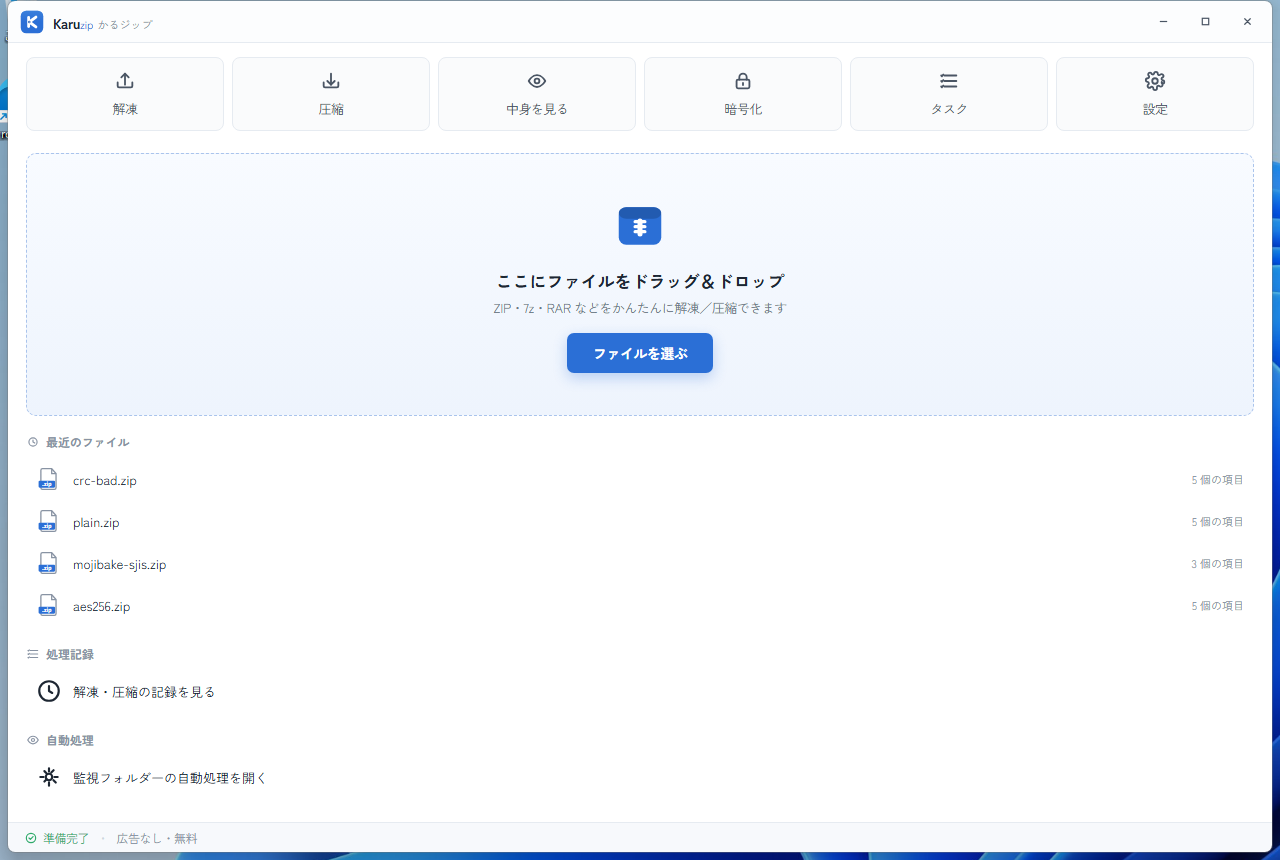Click the small clock icon beside 最近のファイル
This screenshot has width=1280, height=860.
[x=33, y=442]
